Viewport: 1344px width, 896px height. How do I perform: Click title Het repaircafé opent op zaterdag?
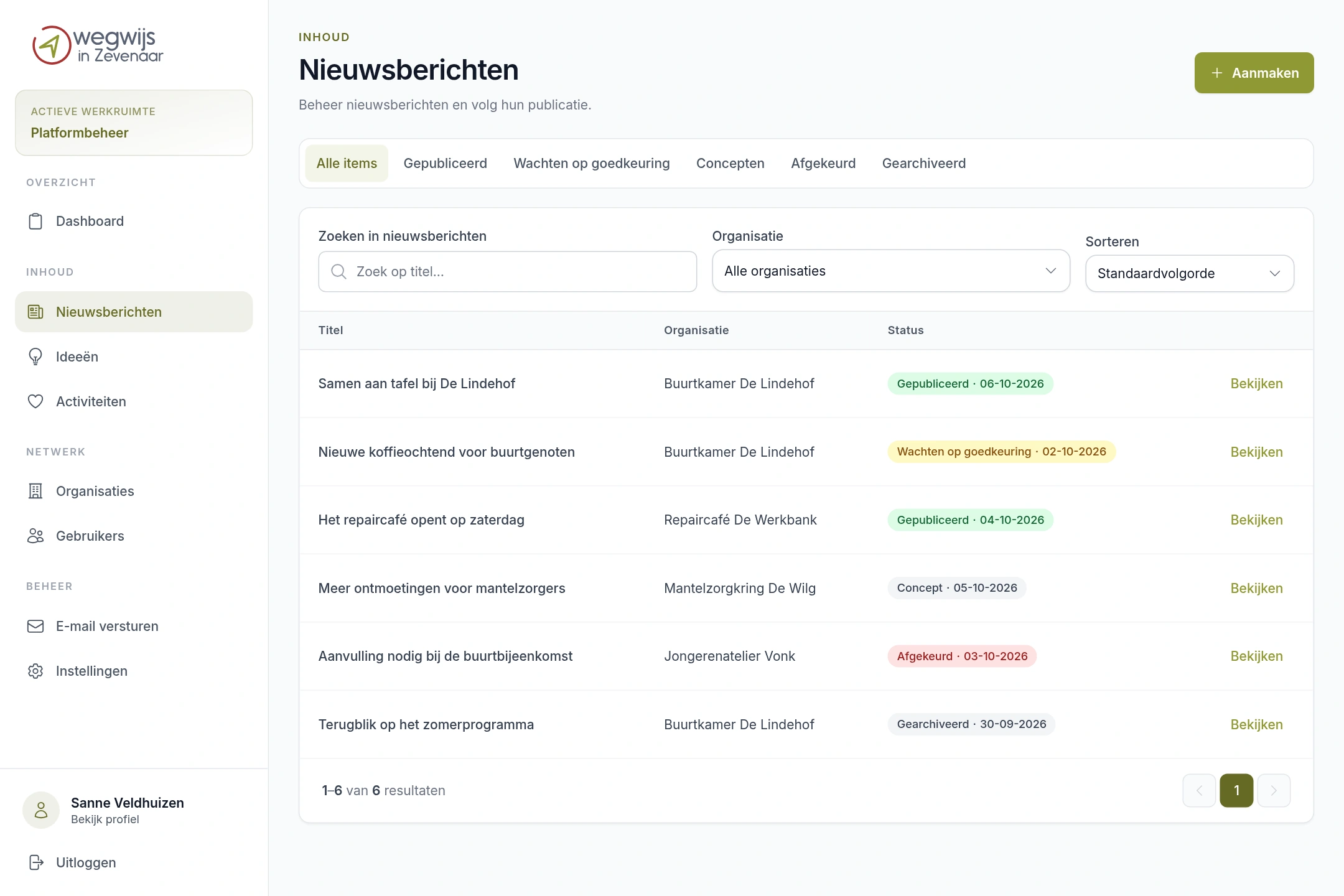click(x=421, y=520)
